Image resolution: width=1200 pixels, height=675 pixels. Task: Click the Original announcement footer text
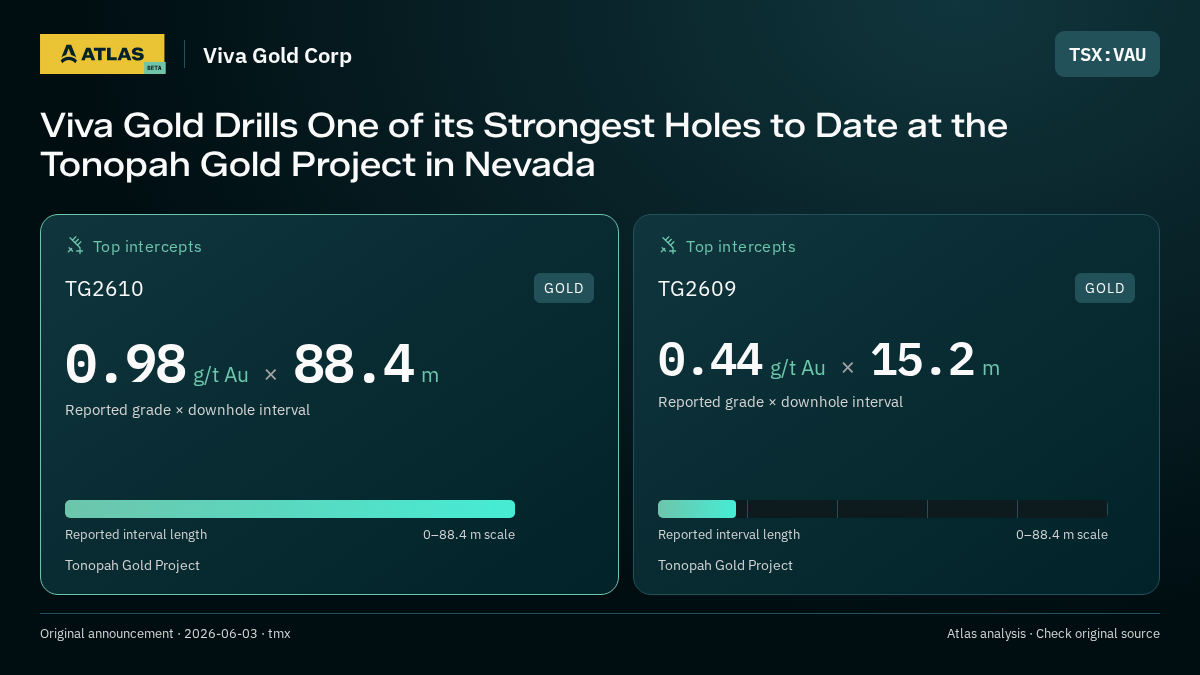point(165,634)
